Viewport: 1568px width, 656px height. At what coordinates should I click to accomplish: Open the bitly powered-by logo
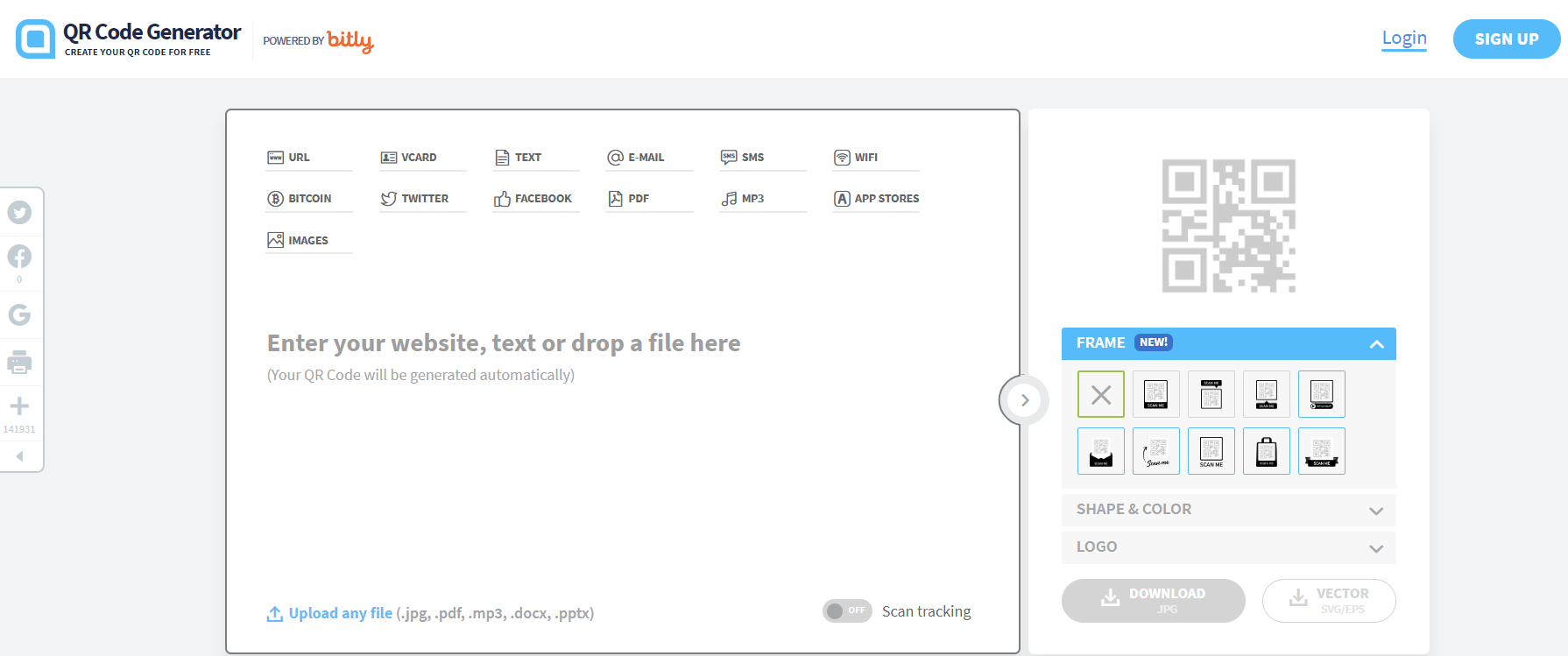point(350,41)
